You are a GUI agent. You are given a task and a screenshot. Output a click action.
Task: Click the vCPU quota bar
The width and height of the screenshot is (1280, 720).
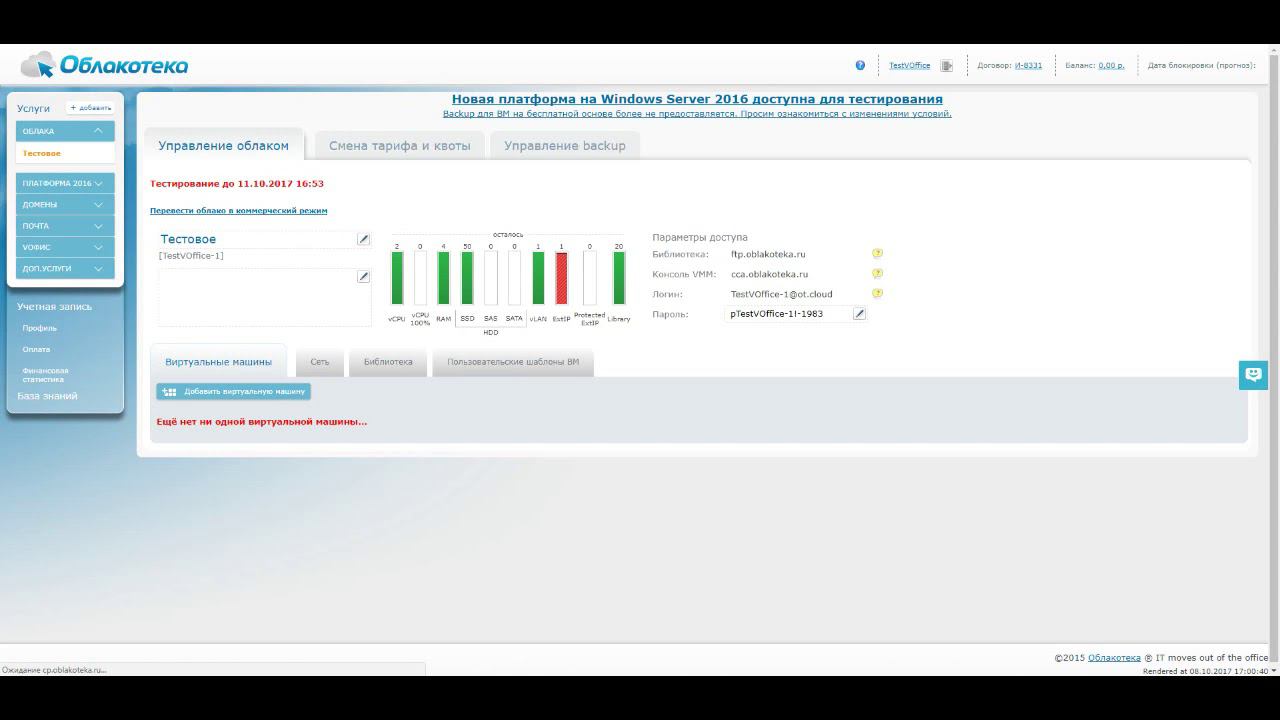397,278
